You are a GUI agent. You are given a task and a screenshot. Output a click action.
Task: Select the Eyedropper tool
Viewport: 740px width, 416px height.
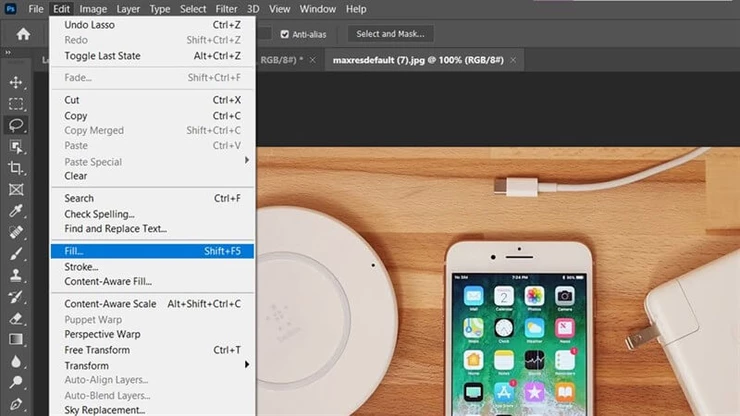16,211
